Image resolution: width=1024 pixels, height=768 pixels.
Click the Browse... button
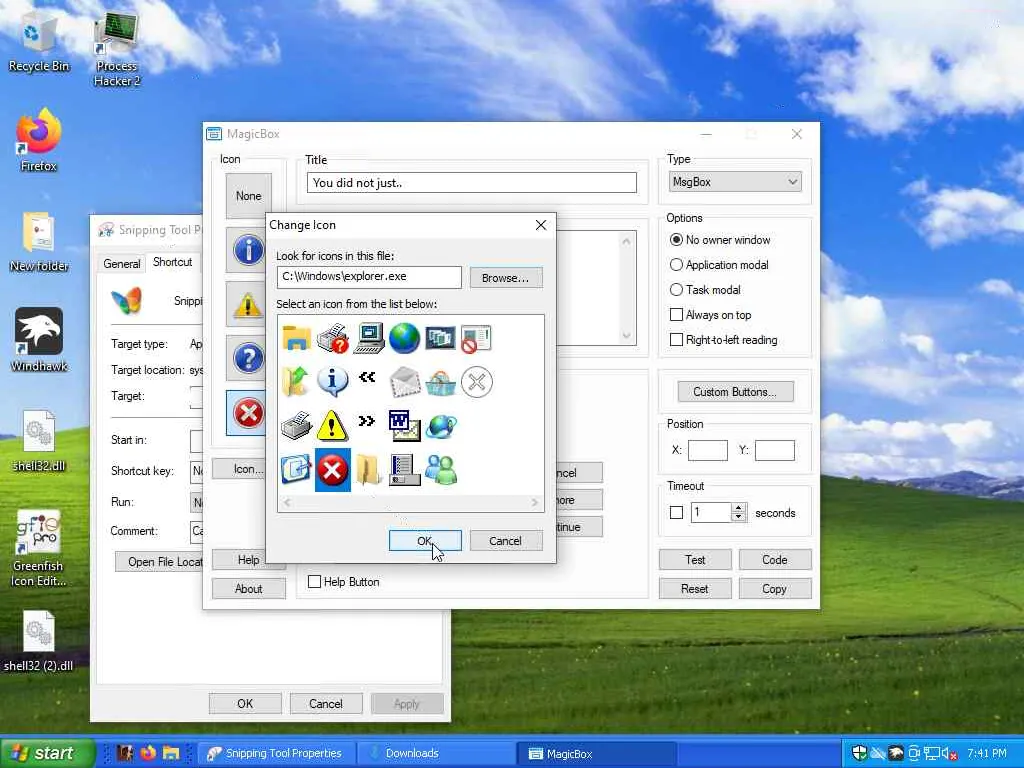(x=505, y=278)
